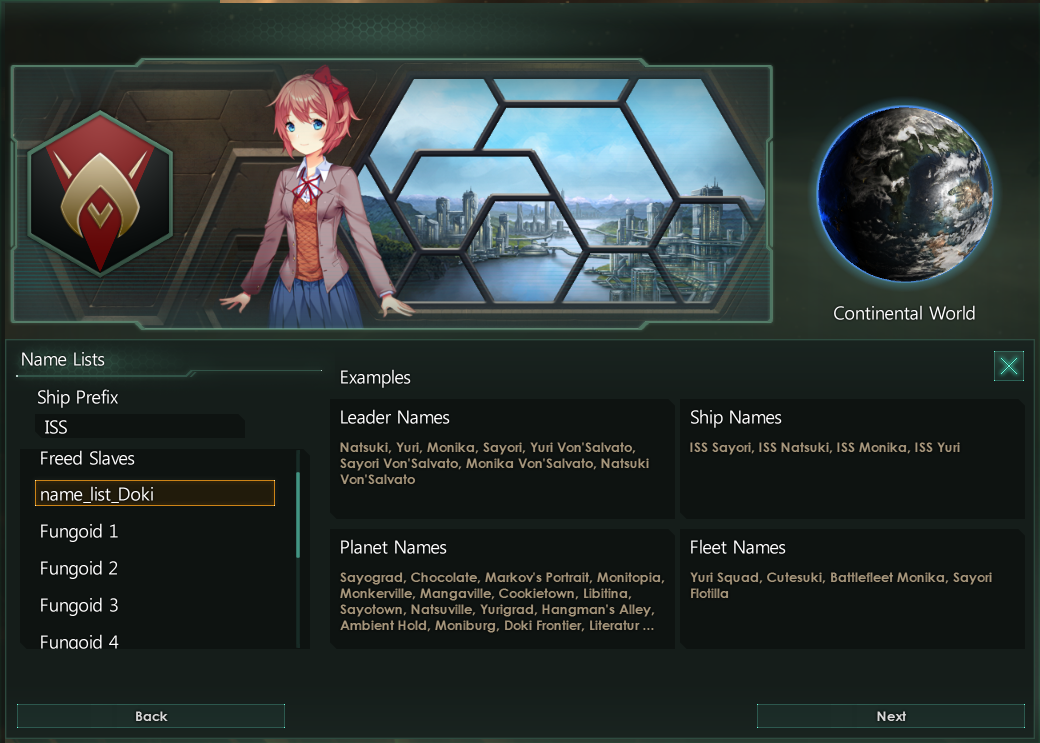Select the name_list_Doki entry
The width and height of the screenshot is (1040, 743).
tap(155, 494)
